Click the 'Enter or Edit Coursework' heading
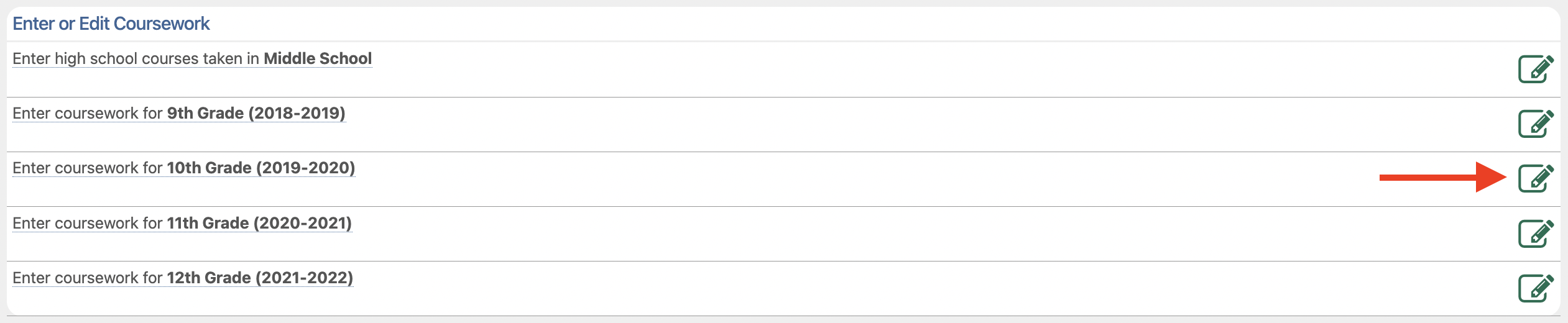The height and width of the screenshot is (323, 1568). pos(111,24)
